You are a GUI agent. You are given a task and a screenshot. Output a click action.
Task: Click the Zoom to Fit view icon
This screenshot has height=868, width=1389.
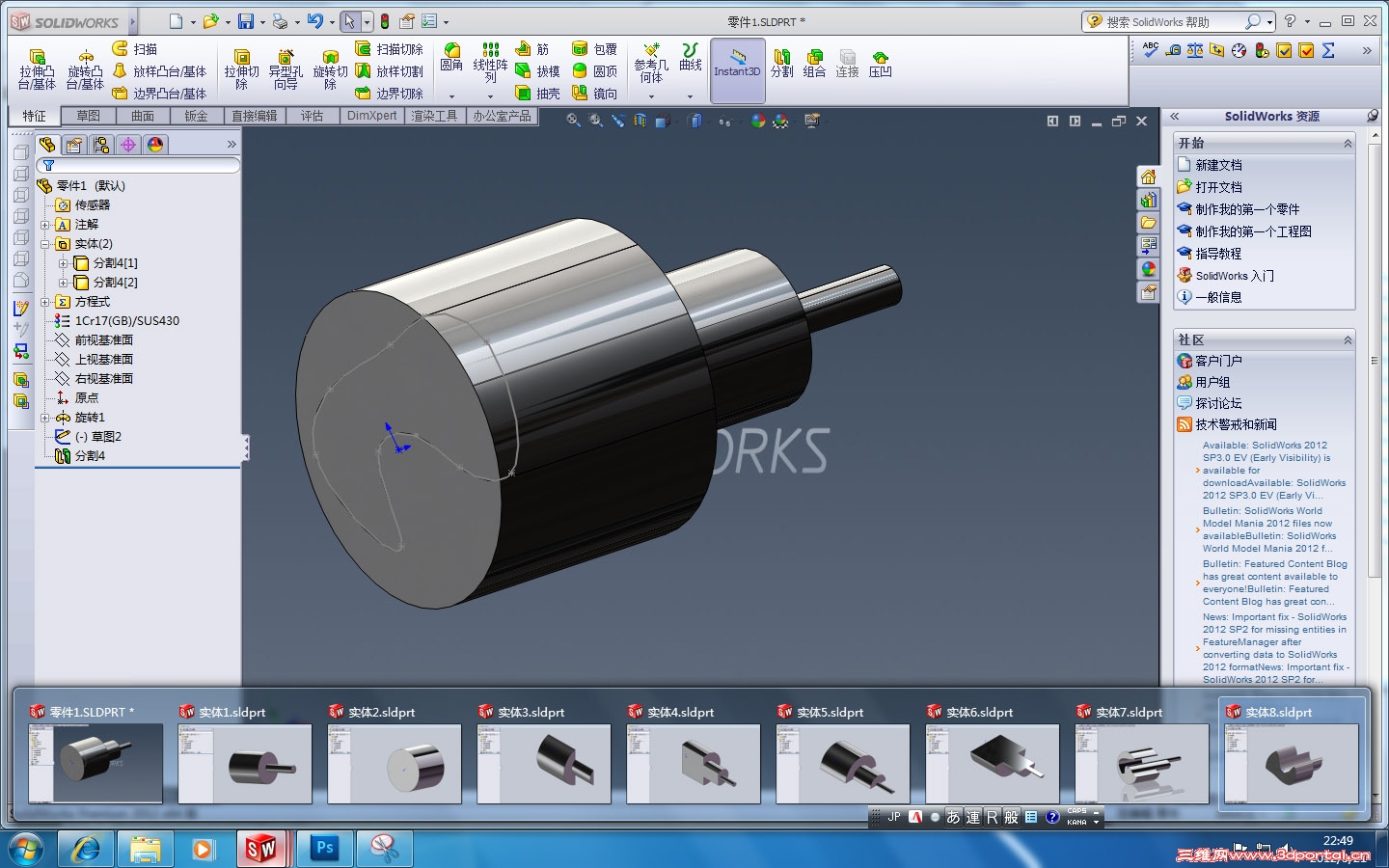point(573,121)
